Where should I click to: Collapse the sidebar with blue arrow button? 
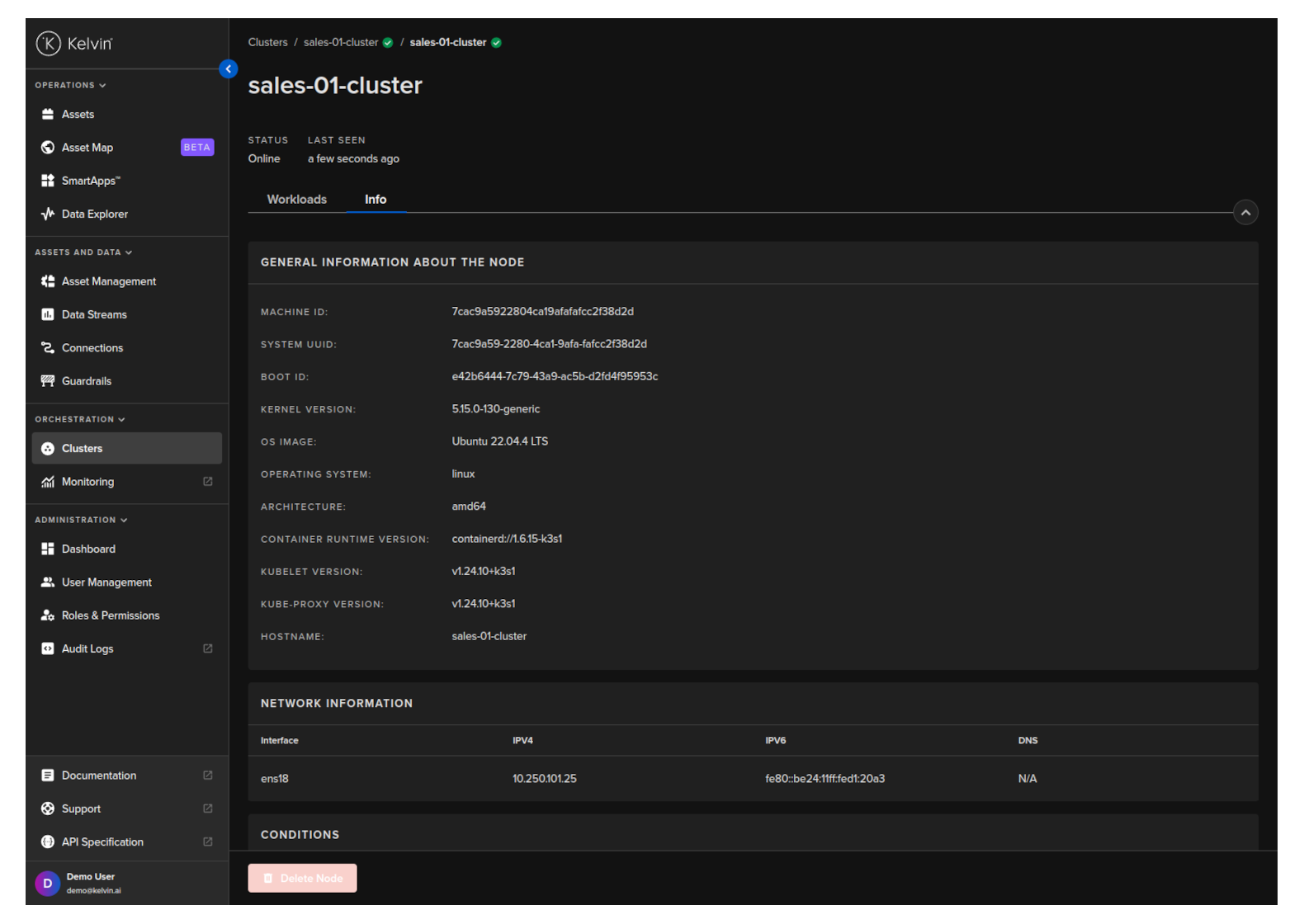(229, 69)
